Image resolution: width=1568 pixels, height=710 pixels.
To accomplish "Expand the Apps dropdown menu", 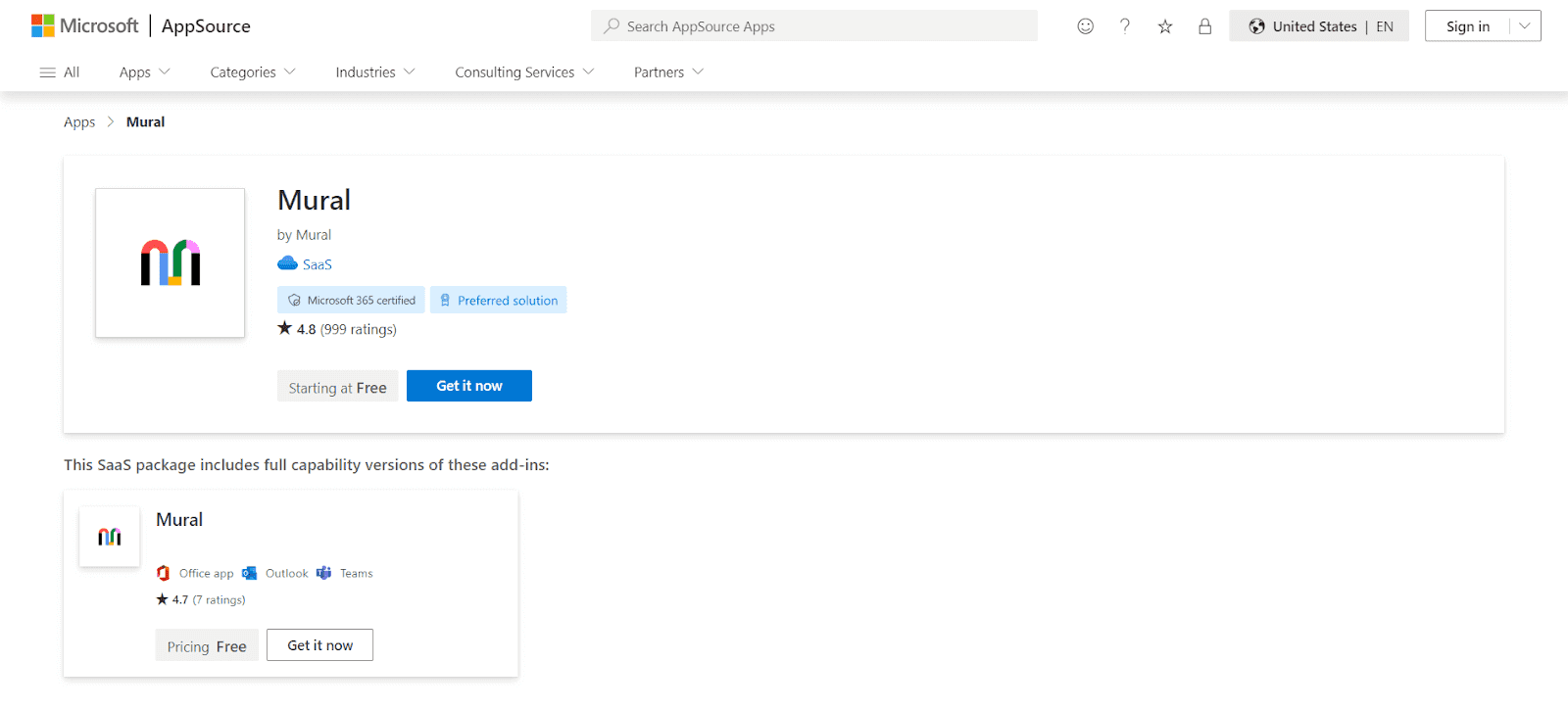I will pos(144,72).
